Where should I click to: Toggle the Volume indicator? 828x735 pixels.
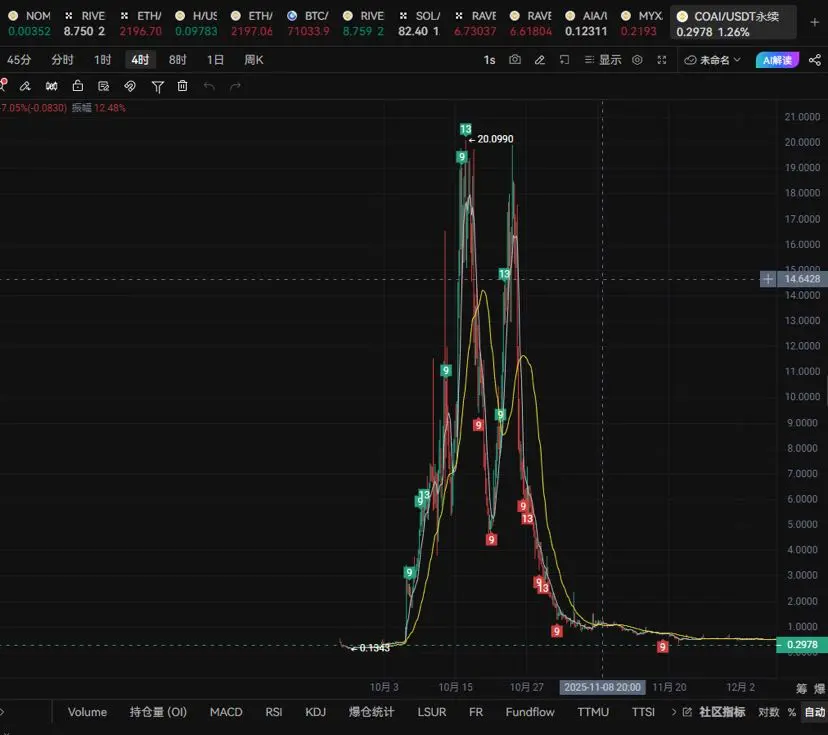pyautogui.click(x=87, y=712)
